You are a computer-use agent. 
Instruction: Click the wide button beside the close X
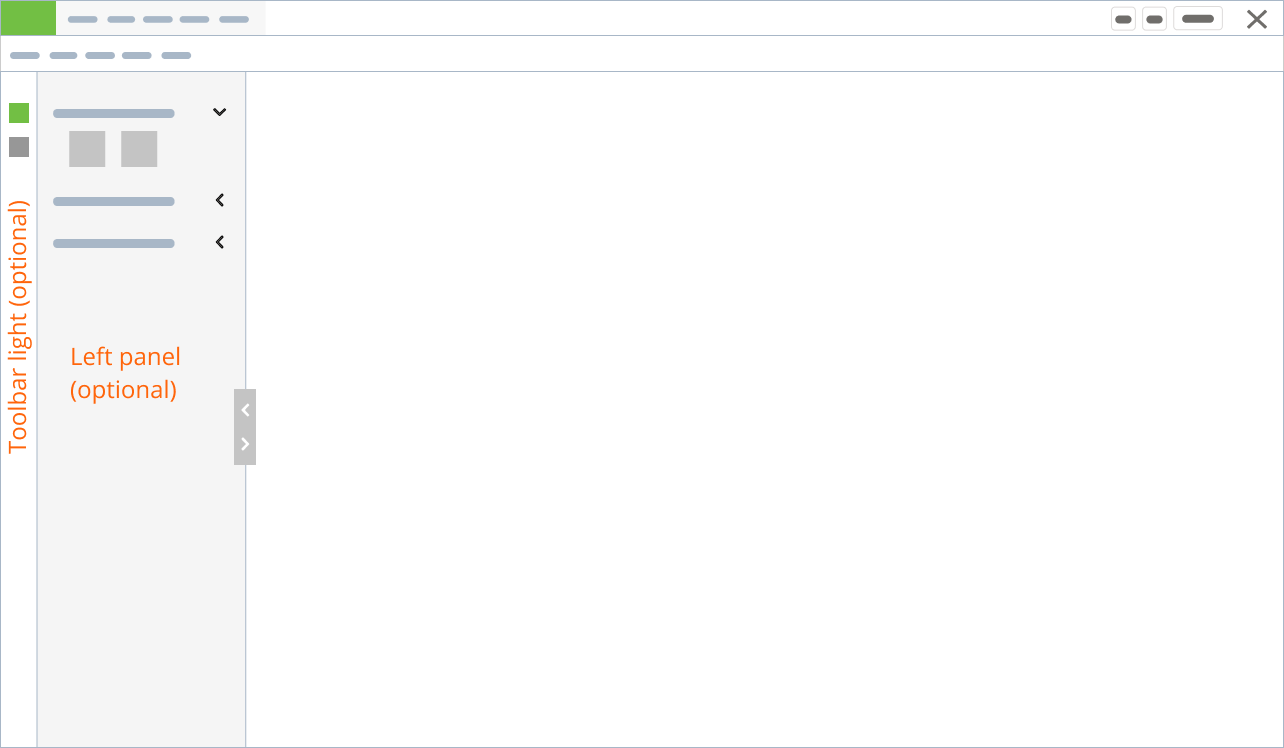pyautogui.click(x=1198, y=19)
